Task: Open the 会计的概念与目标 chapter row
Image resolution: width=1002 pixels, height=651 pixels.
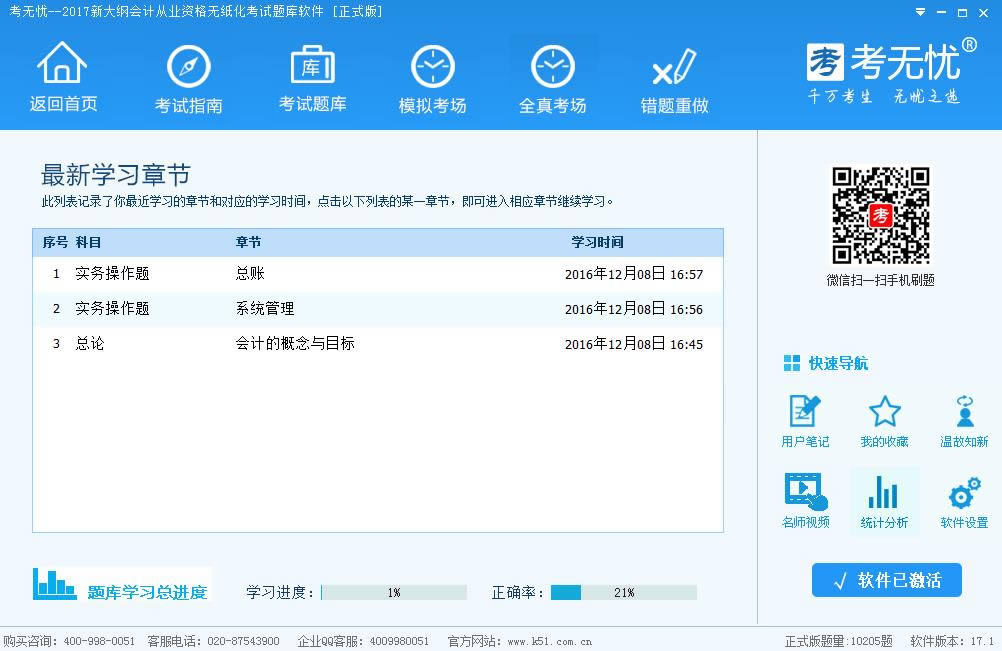Action: coord(377,344)
